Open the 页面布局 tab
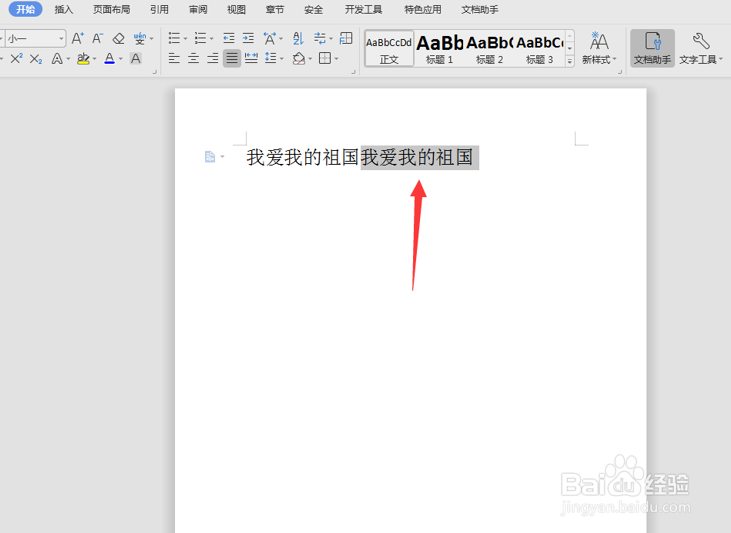 [111, 9]
